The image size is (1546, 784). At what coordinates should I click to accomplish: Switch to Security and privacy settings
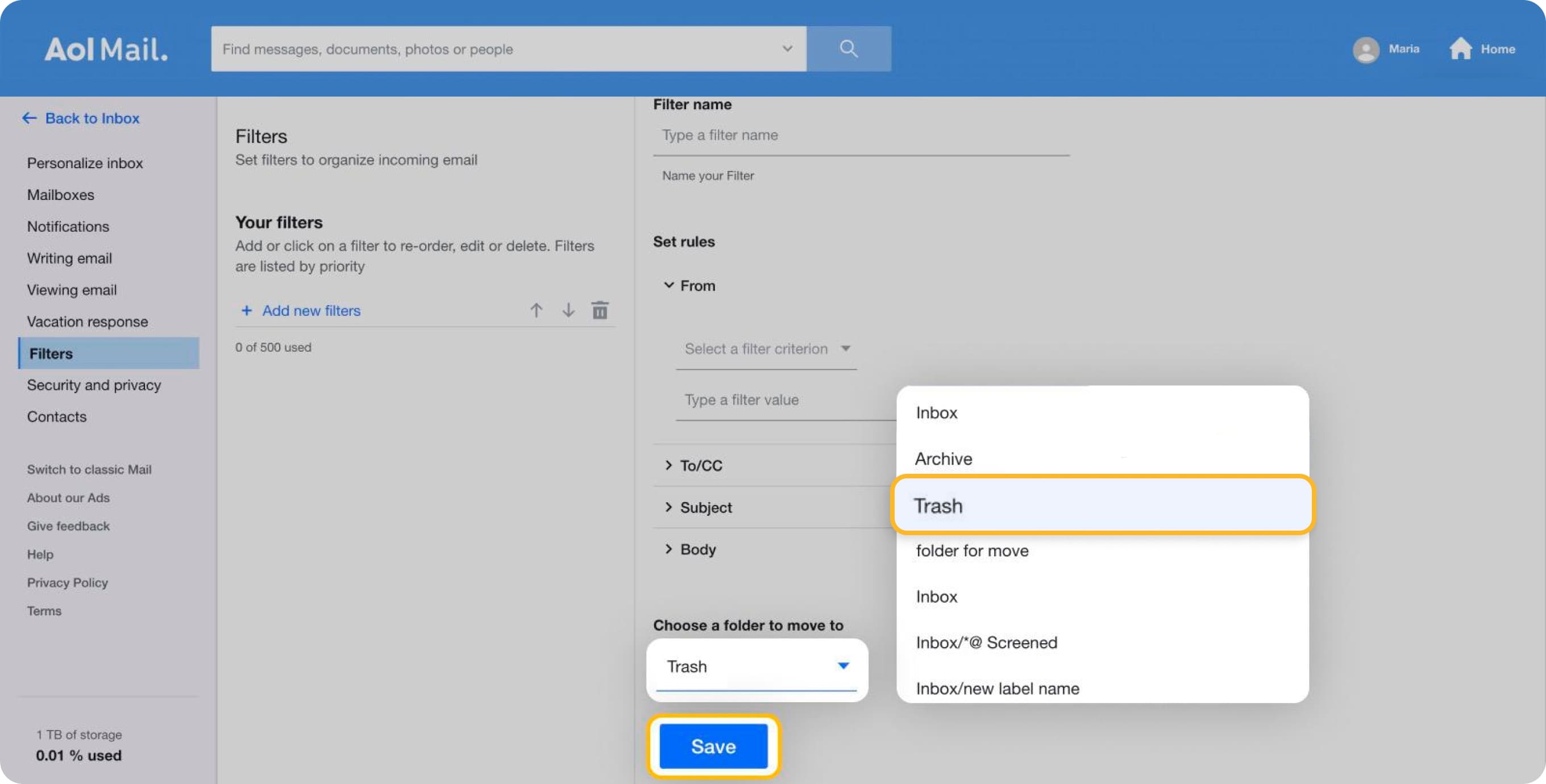click(x=94, y=385)
